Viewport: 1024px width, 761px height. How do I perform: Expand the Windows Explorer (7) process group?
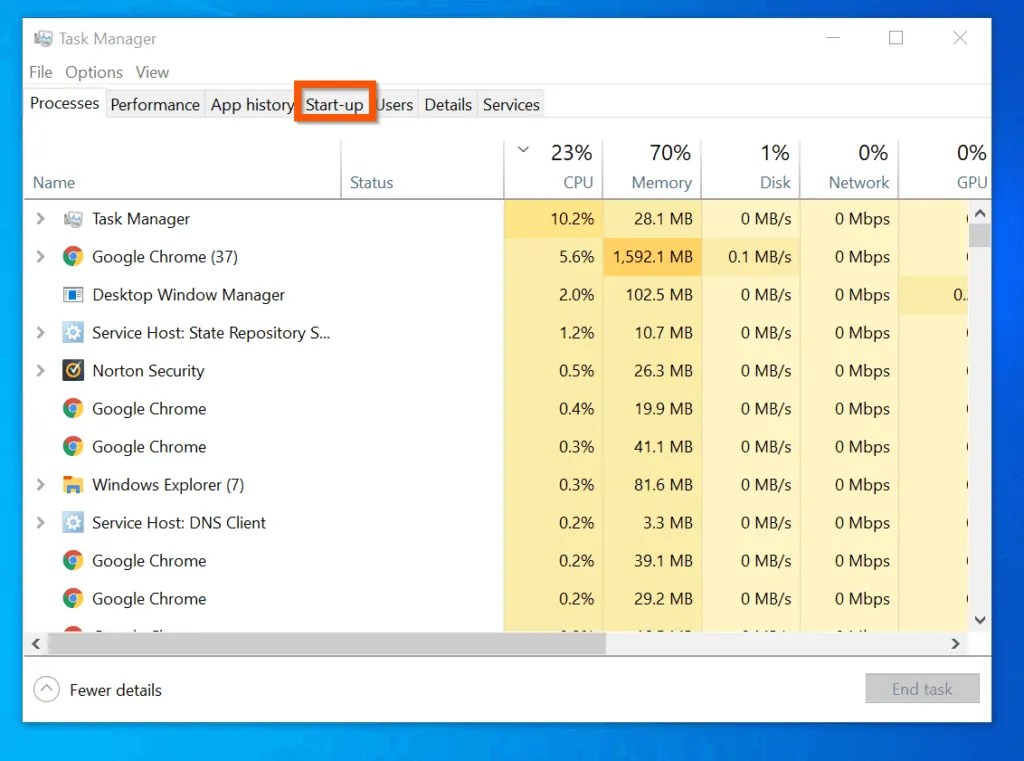pyautogui.click(x=40, y=485)
